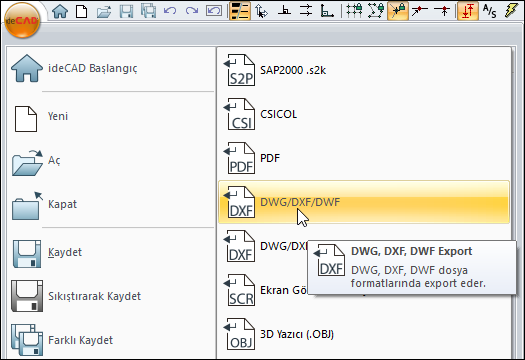Create new document from toolbar page icon
Viewport: 525px width, 360px height.
pos(82,11)
